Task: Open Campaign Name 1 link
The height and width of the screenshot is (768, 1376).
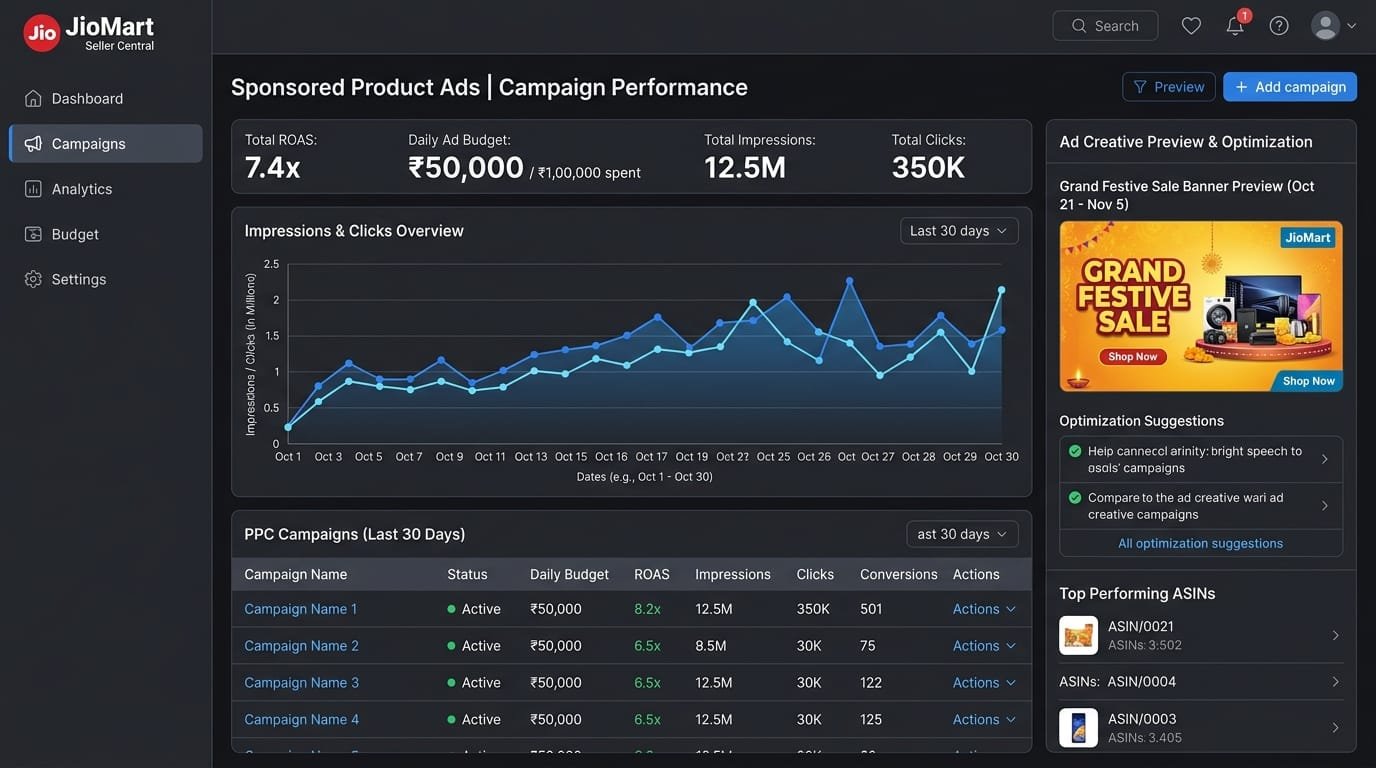Action: pyautogui.click(x=300, y=609)
